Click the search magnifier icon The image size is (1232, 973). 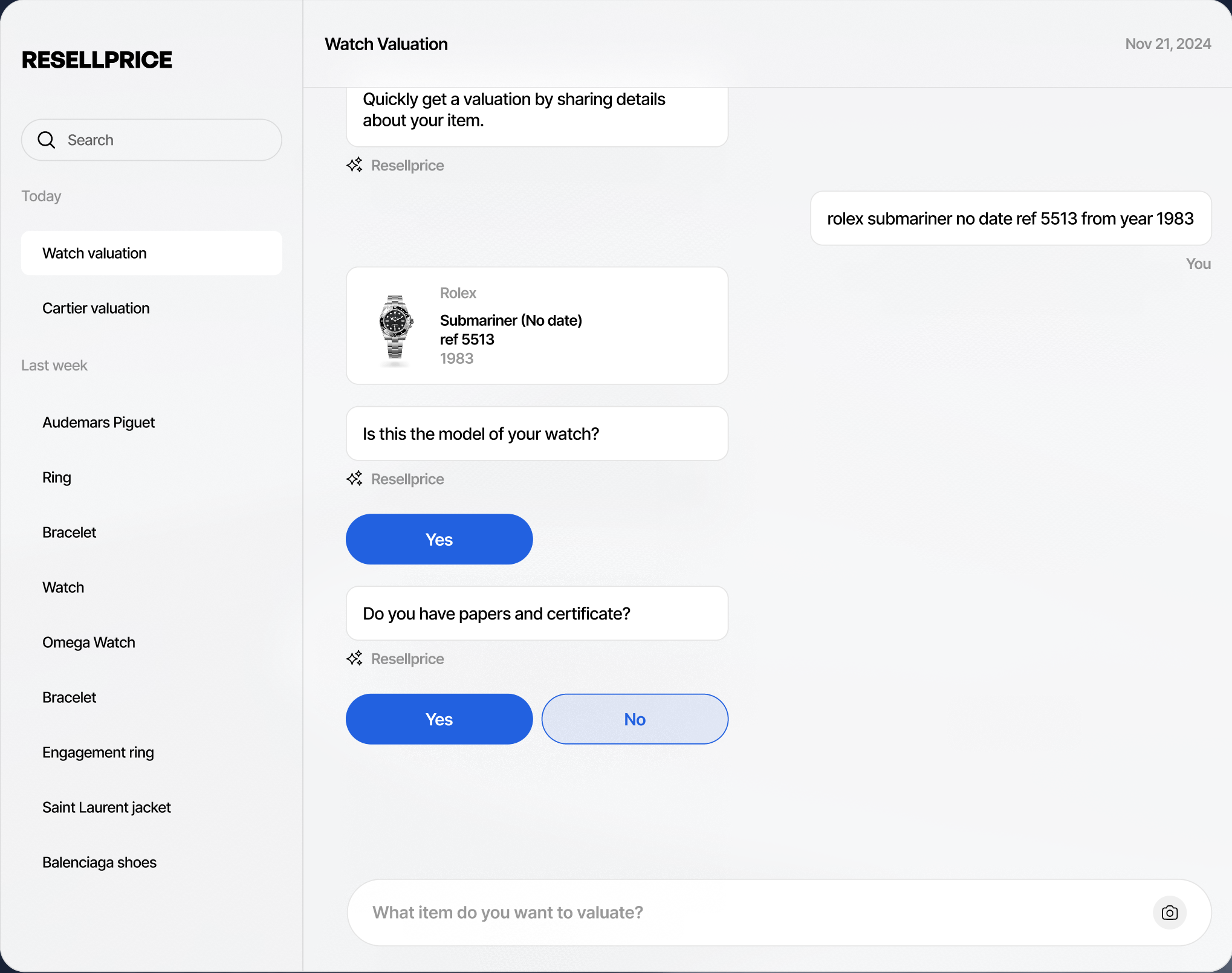[47, 140]
